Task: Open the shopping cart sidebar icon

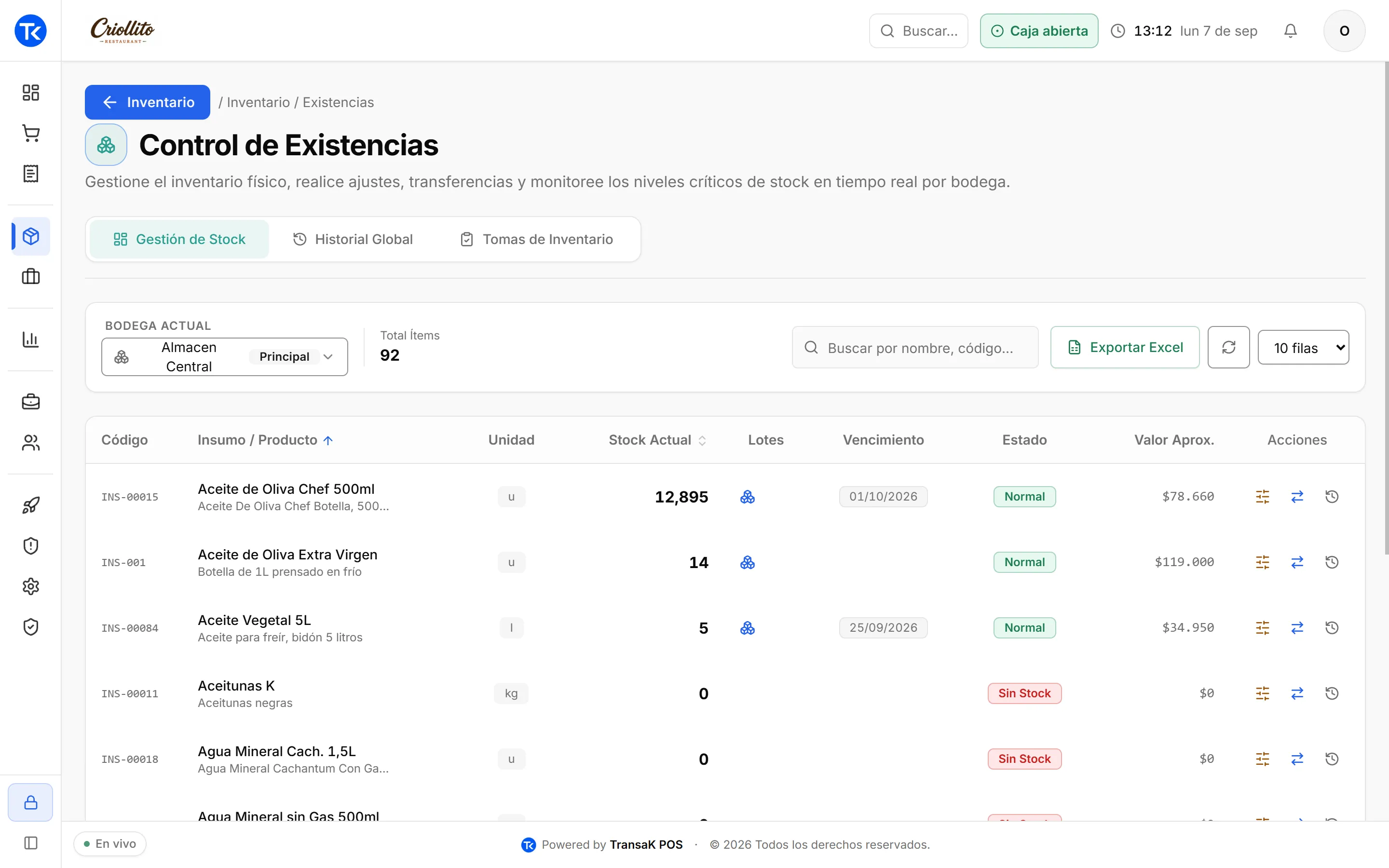Action: pyautogui.click(x=30, y=133)
